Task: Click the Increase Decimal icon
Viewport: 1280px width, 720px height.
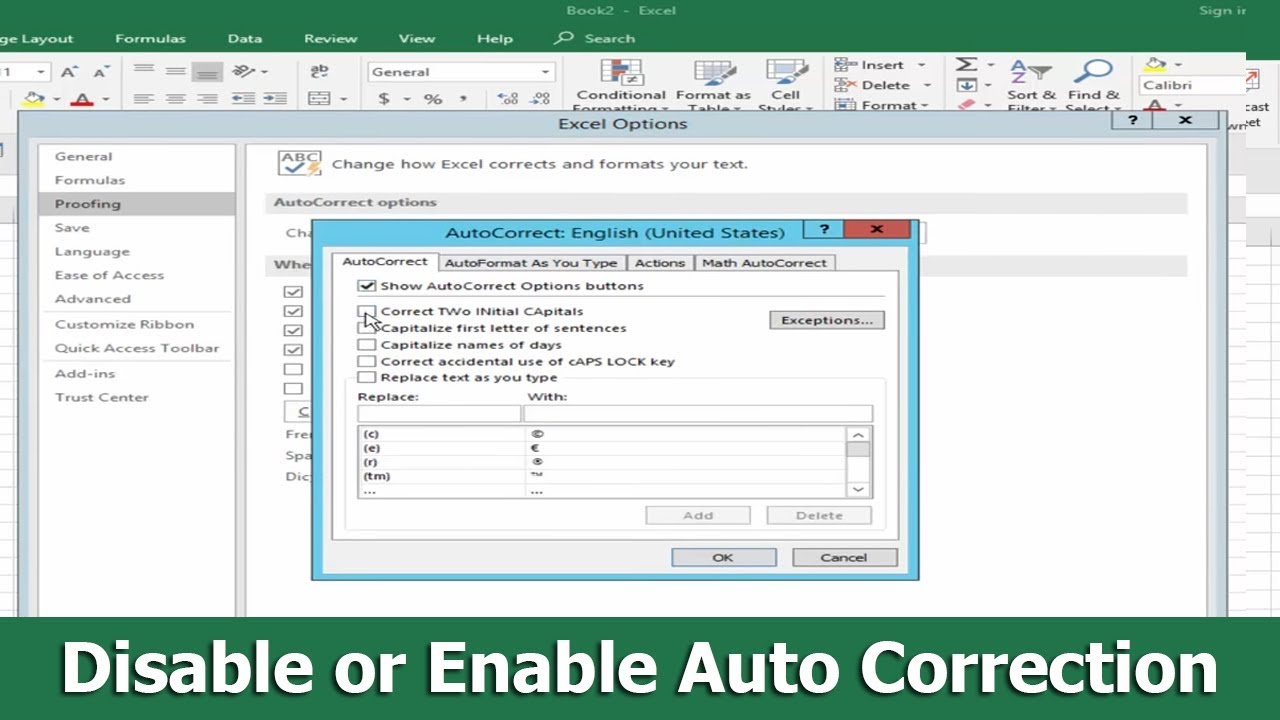Action: [x=508, y=99]
